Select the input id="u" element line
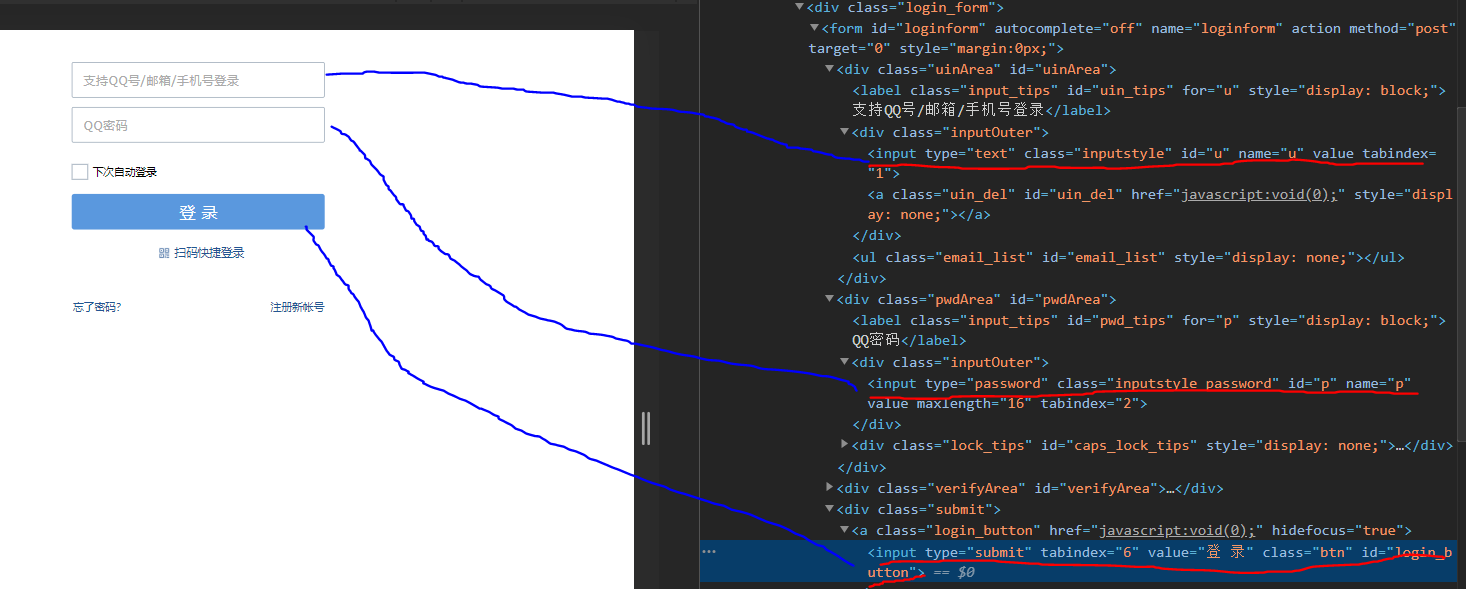 pos(1152,163)
